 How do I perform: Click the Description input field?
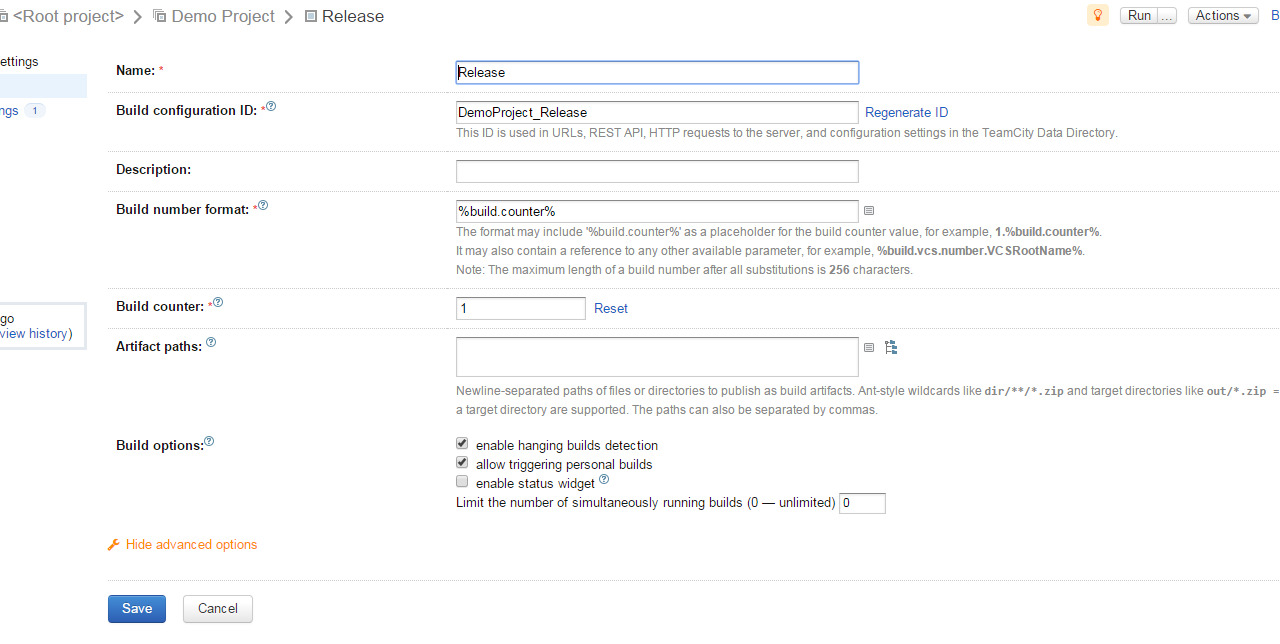(657, 171)
